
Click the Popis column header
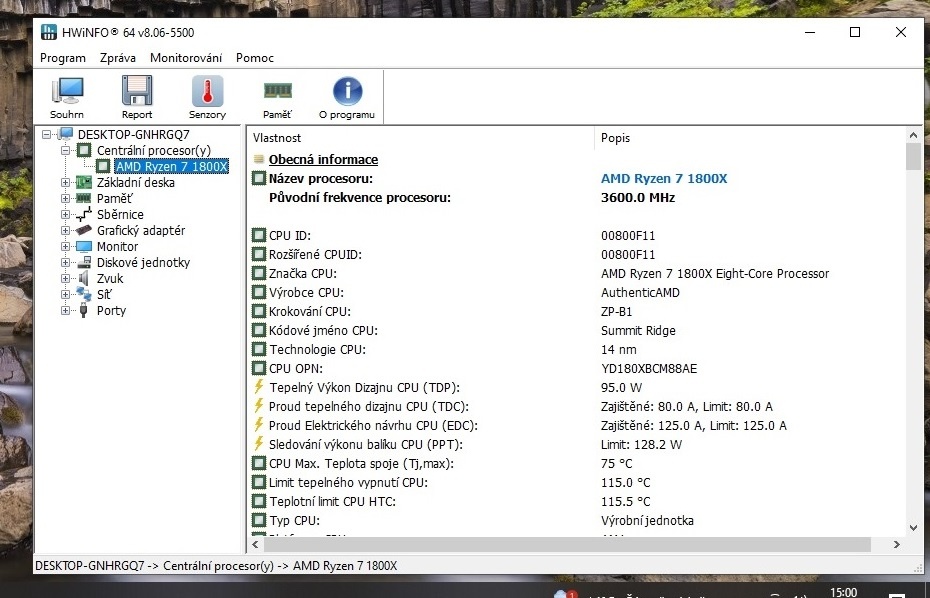615,138
